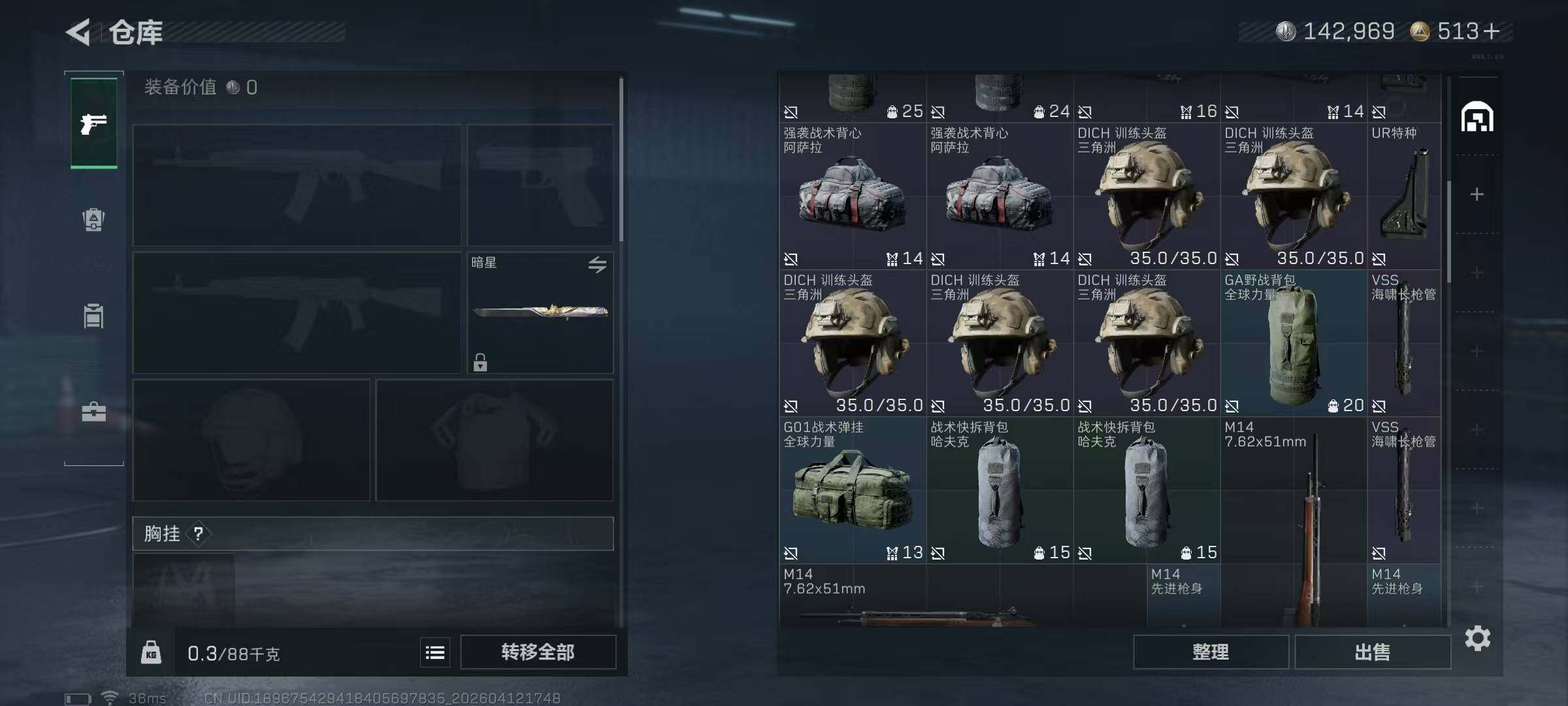Open the briefcase category icon in sidebar
Viewport: 1568px width, 706px height.
[x=93, y=412]
